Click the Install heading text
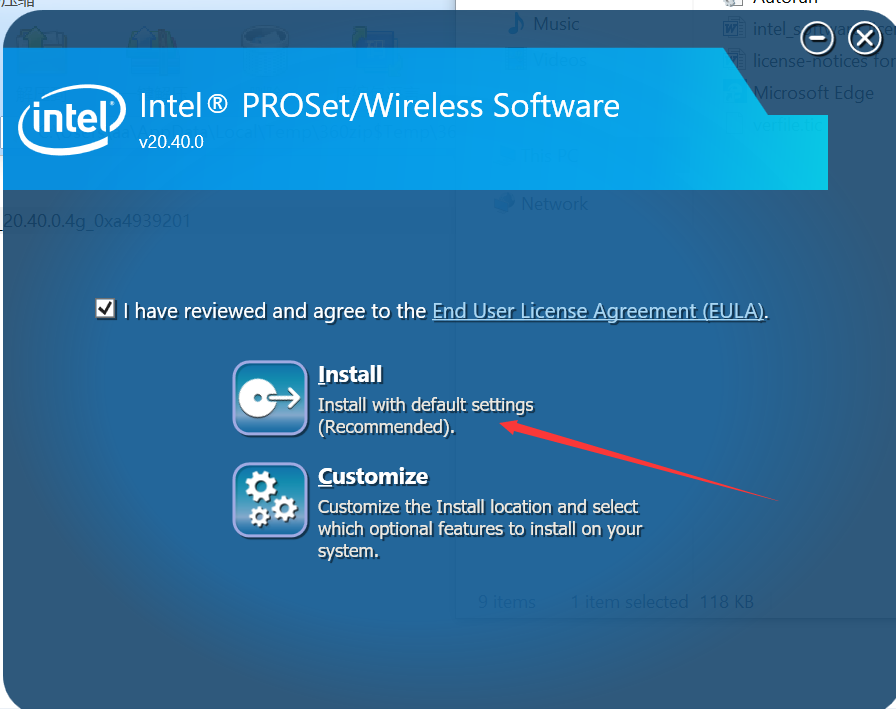Image resolution: width=896 pixels, height=709 pixels. 350,374
